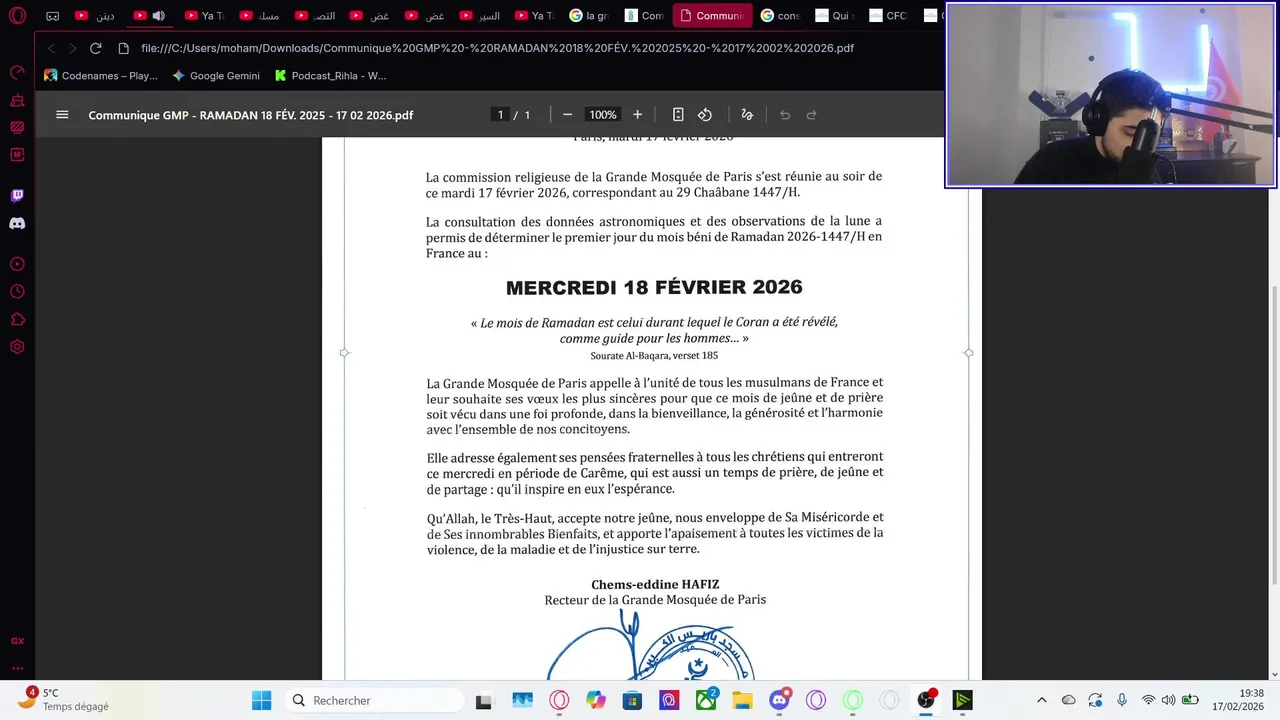Image resolution: width=1280 pixels, height=720 pixels.
Task: Click the PDF redo arrow
Action: [x=812, y=115]
